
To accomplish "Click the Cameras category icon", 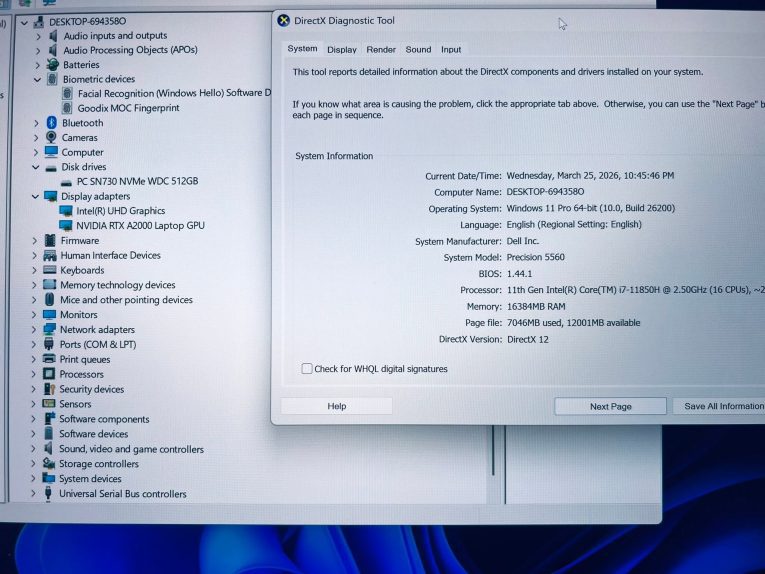I will pos(51,138).
